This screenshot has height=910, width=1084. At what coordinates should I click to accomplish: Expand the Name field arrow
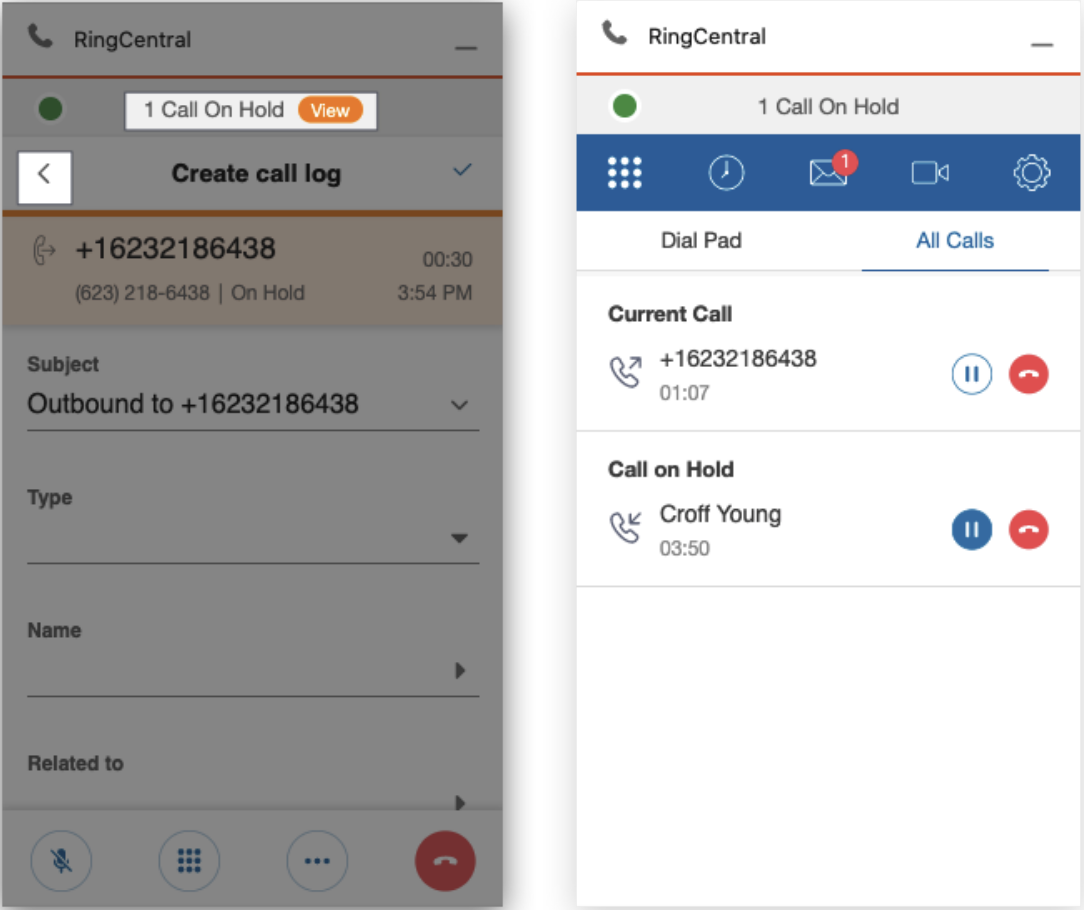coord(460,670)
